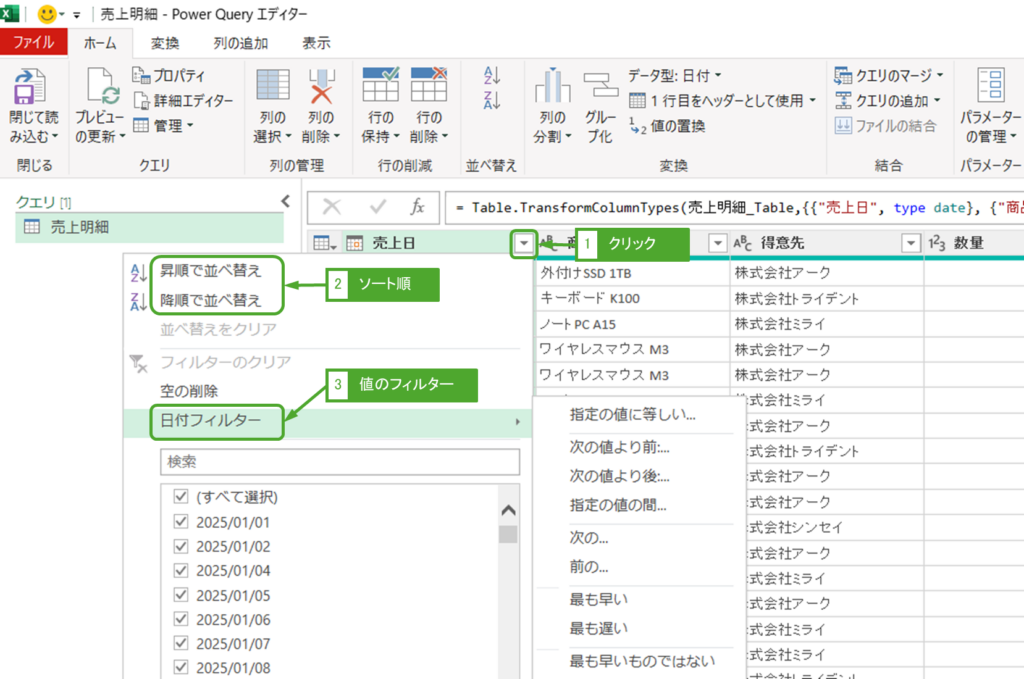Click the 列の削除 (Remove Columns) icon
Image resolution: width=1024 pixels, height=679 pixels.
point(320,87)
